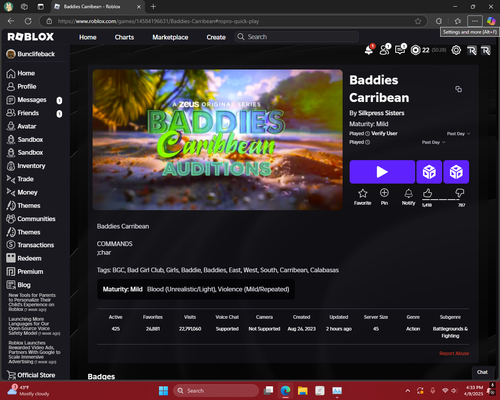Viewport: 500px width, 400px height.
Task: Open the Silkpress Sisters creator link
Action: tap(381, 113)
